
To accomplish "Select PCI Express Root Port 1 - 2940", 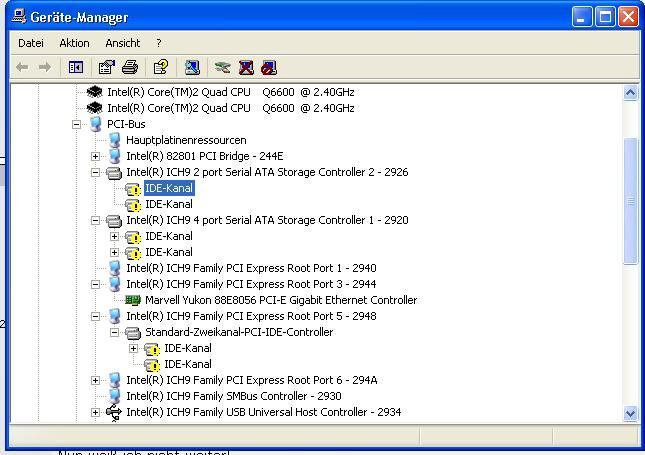I will tap(251, 268).
